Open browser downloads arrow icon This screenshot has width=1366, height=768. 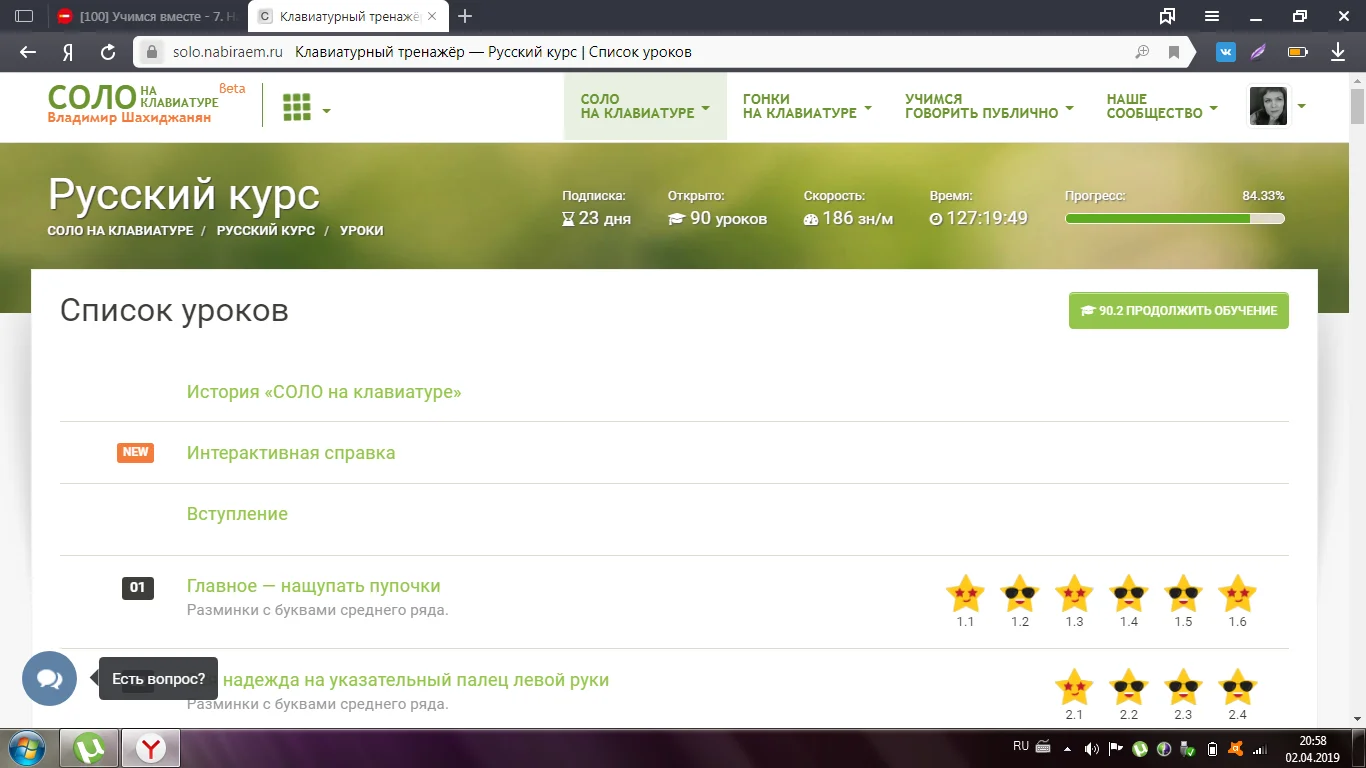1338,52
